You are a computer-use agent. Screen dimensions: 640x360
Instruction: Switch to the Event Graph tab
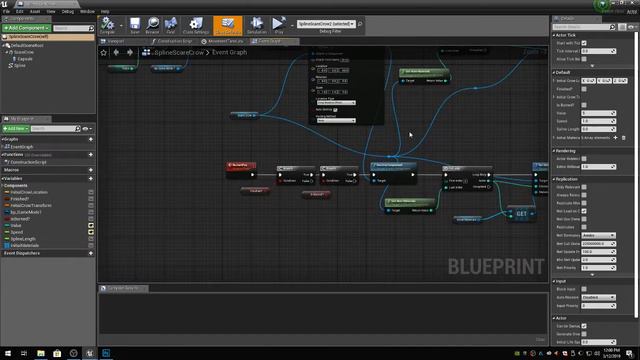(270, 41)
